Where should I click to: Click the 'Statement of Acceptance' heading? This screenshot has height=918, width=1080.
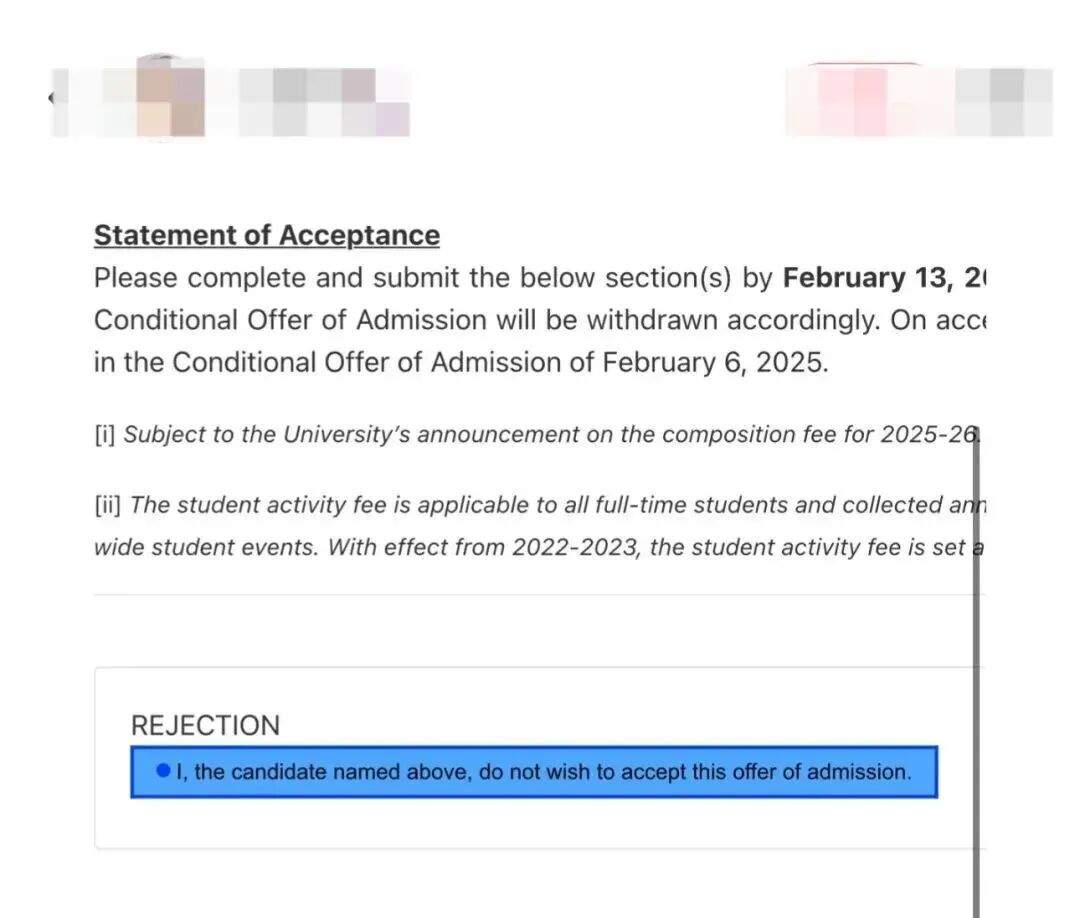pos(266,236)
